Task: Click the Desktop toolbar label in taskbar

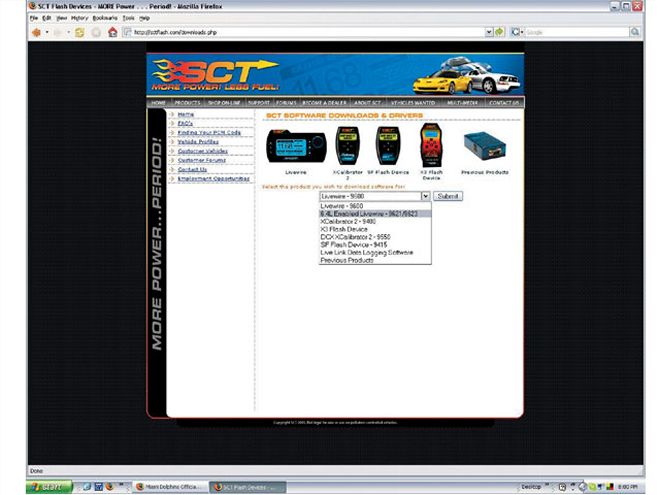Action: (531, 487)
